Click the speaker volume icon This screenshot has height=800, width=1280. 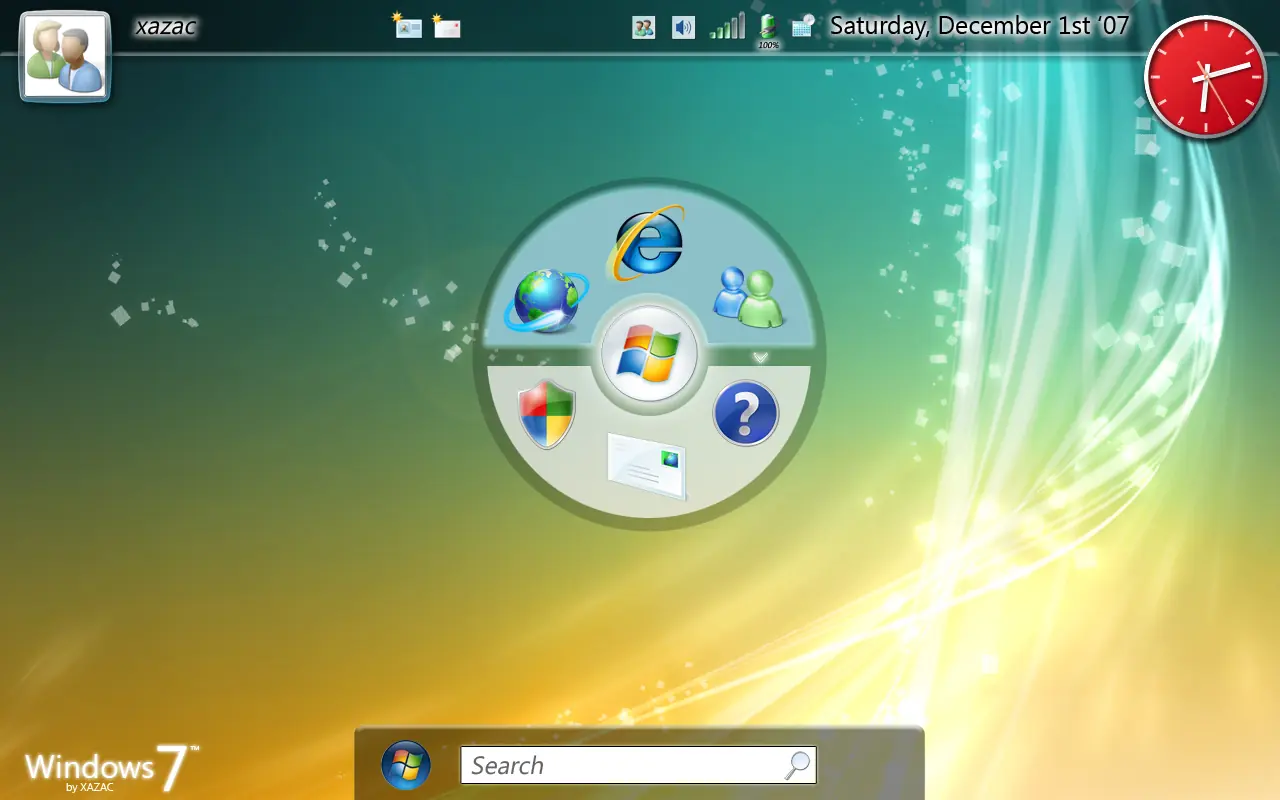click(x=683, y=27)
